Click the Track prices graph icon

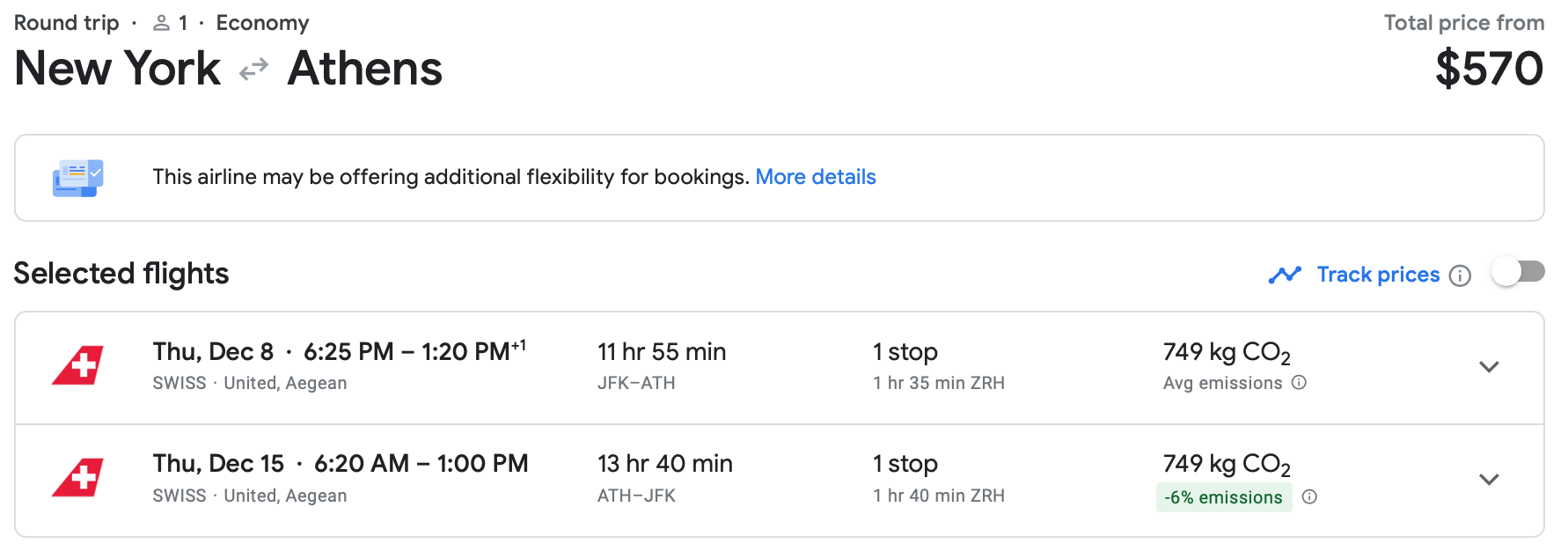point(1285,275)
